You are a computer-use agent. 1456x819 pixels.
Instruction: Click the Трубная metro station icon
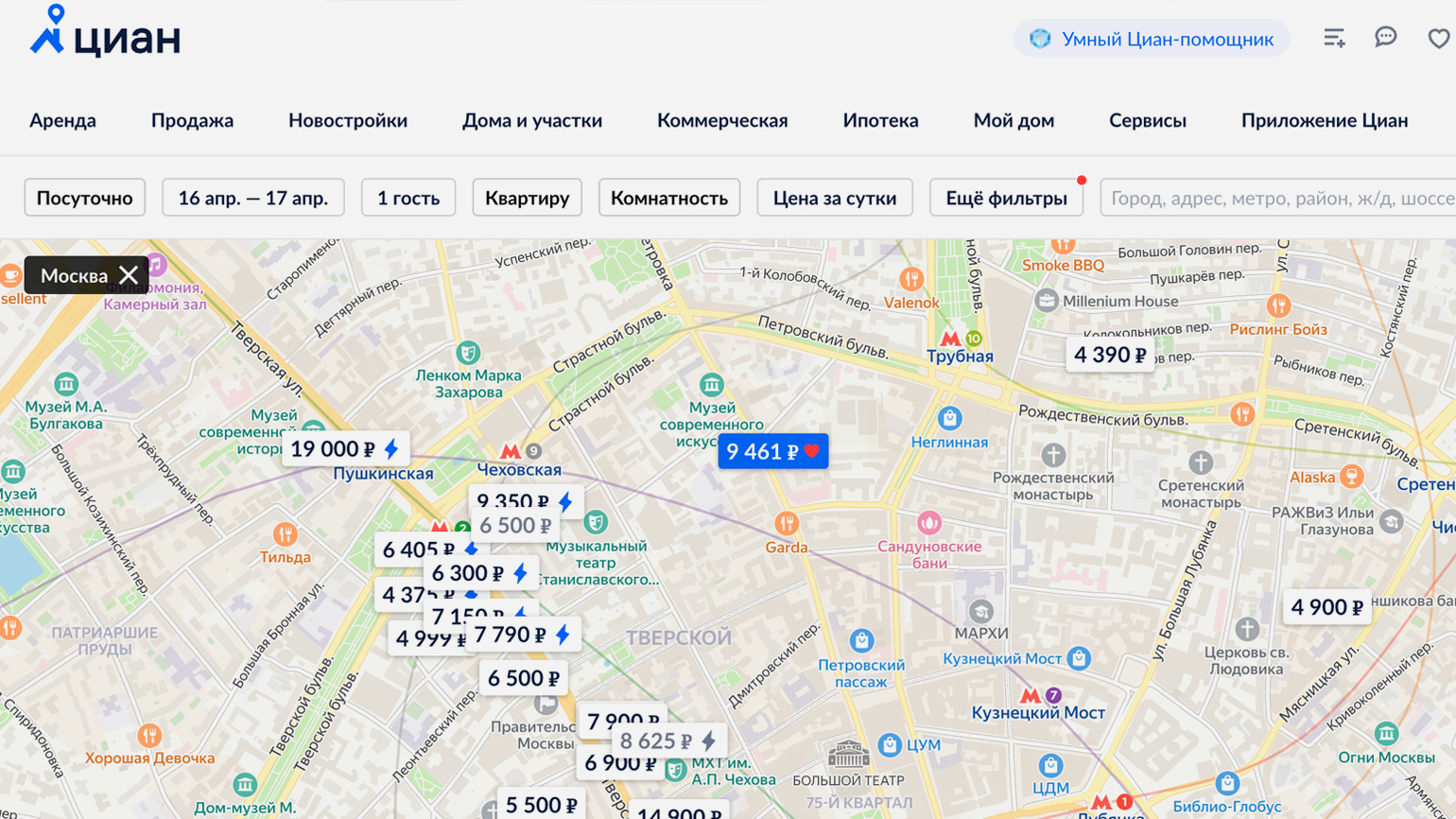[x=950, y=339]
